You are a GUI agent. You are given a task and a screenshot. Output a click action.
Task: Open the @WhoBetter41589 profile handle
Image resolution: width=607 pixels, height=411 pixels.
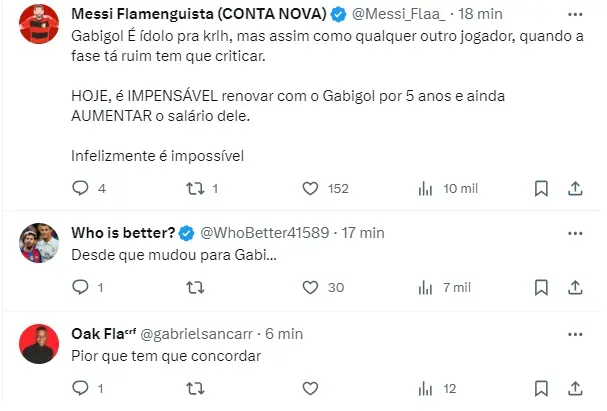click(265, 233)
